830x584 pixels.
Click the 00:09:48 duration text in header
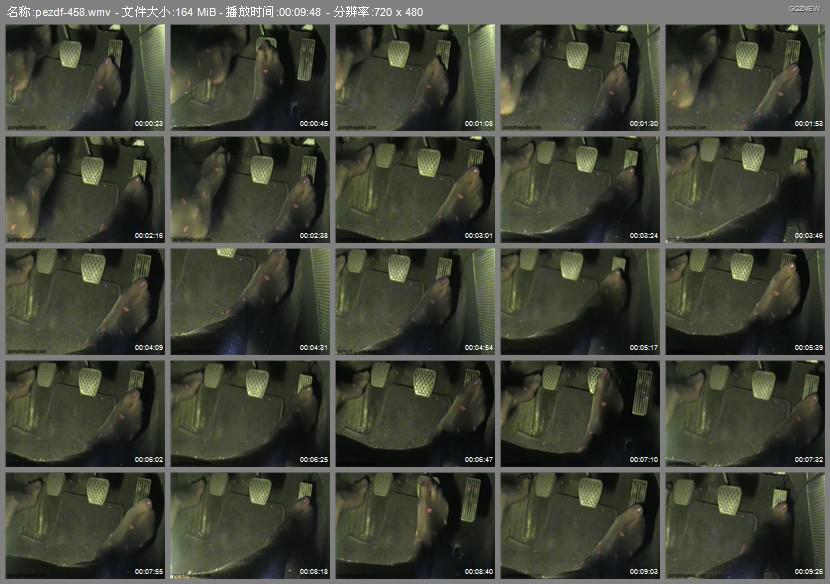[x=301, y=12]
